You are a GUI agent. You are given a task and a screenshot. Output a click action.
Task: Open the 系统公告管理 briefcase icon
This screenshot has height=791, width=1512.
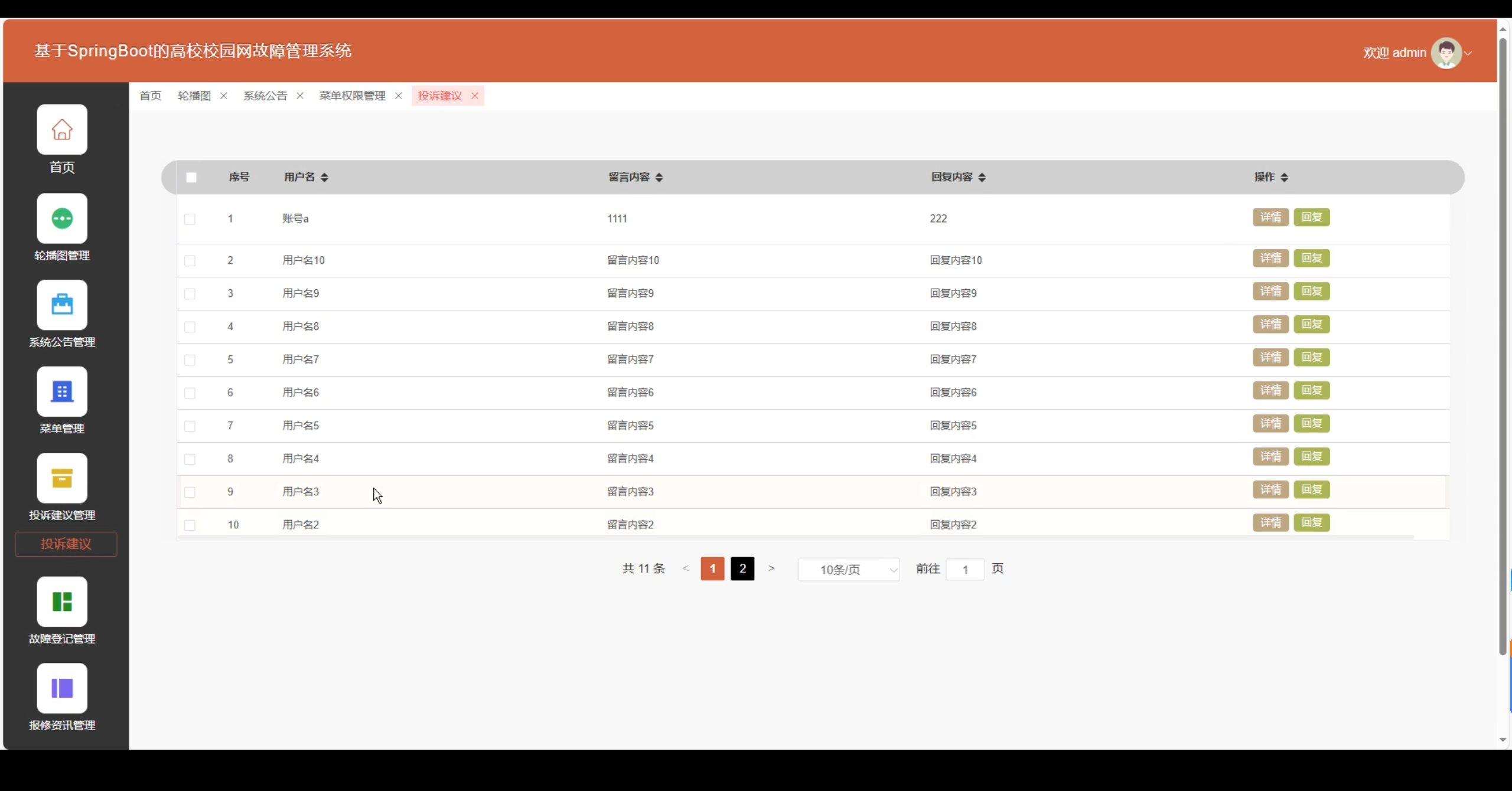(62, 305)
